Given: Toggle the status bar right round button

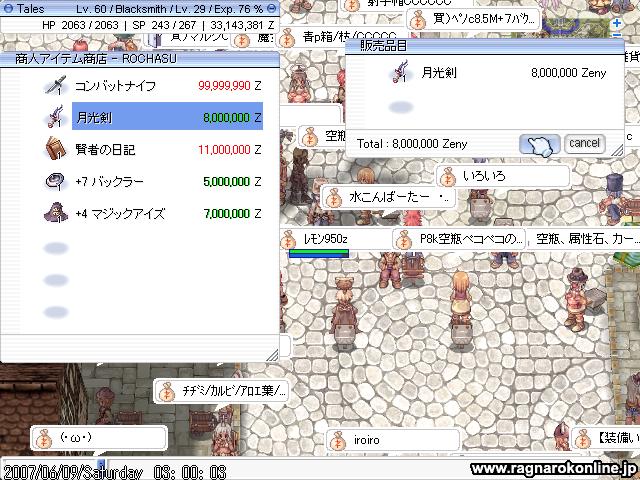Looking at the screenshot, I should click(x=271, y=9).
